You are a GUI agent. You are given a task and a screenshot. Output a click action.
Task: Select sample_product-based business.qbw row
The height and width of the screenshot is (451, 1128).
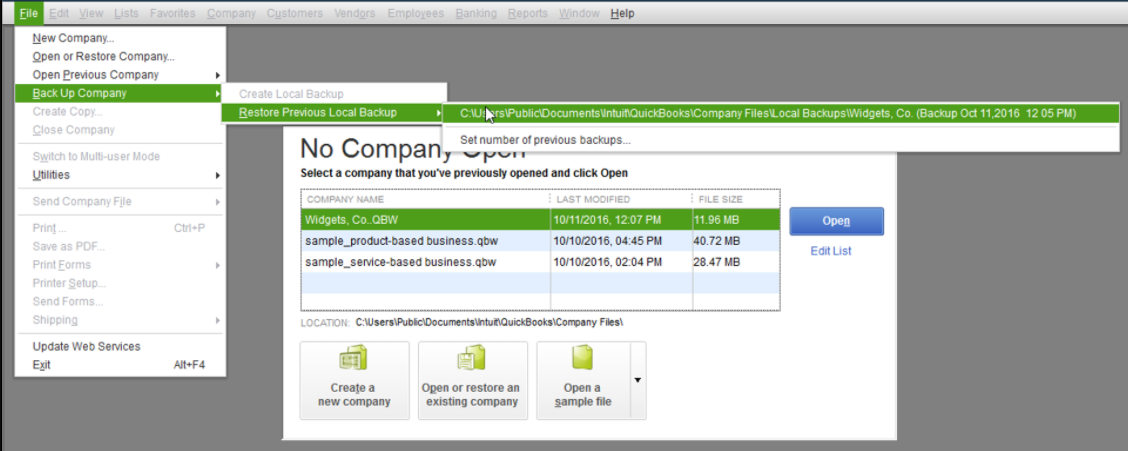tap(540, 241)
